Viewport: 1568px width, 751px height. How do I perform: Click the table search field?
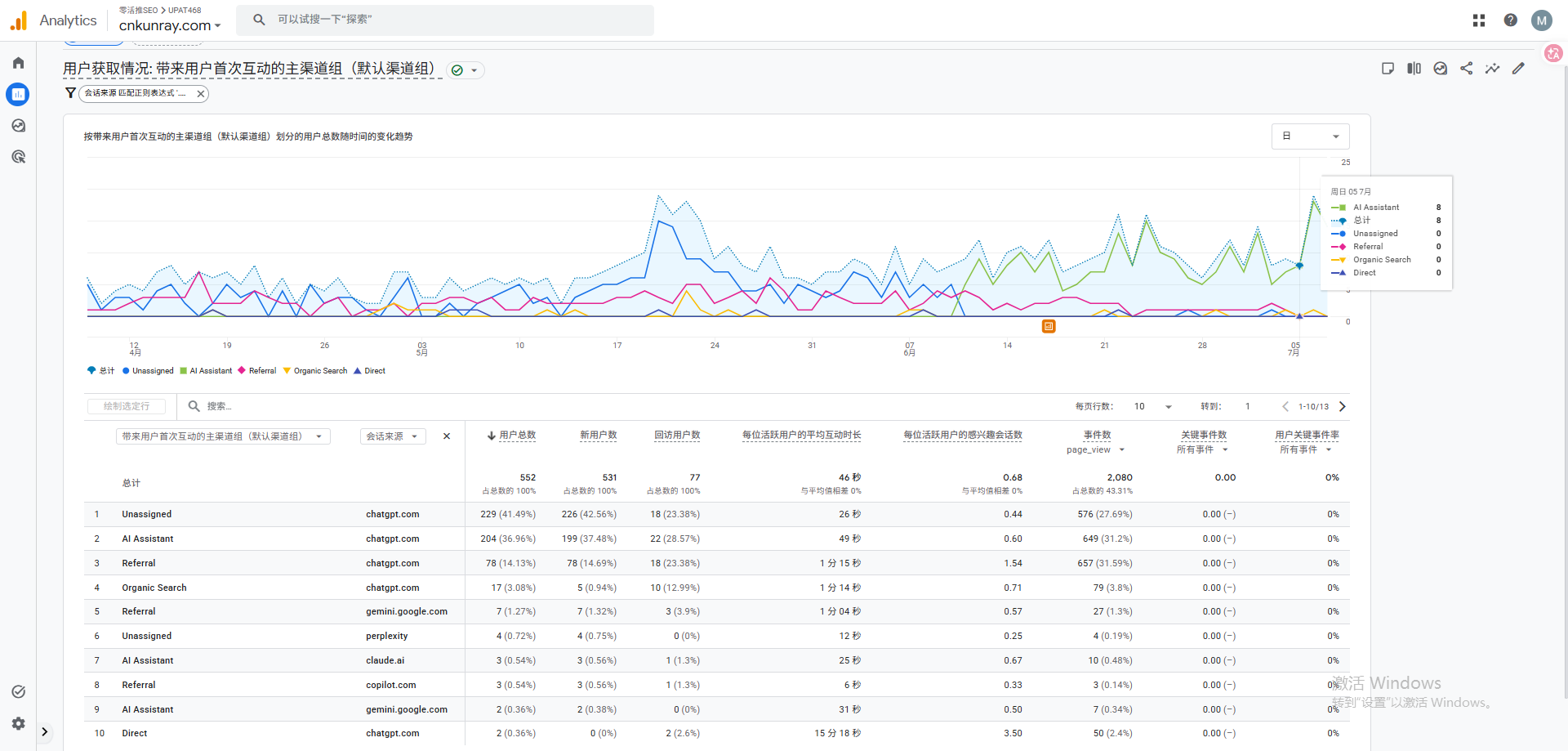(245, 406)
